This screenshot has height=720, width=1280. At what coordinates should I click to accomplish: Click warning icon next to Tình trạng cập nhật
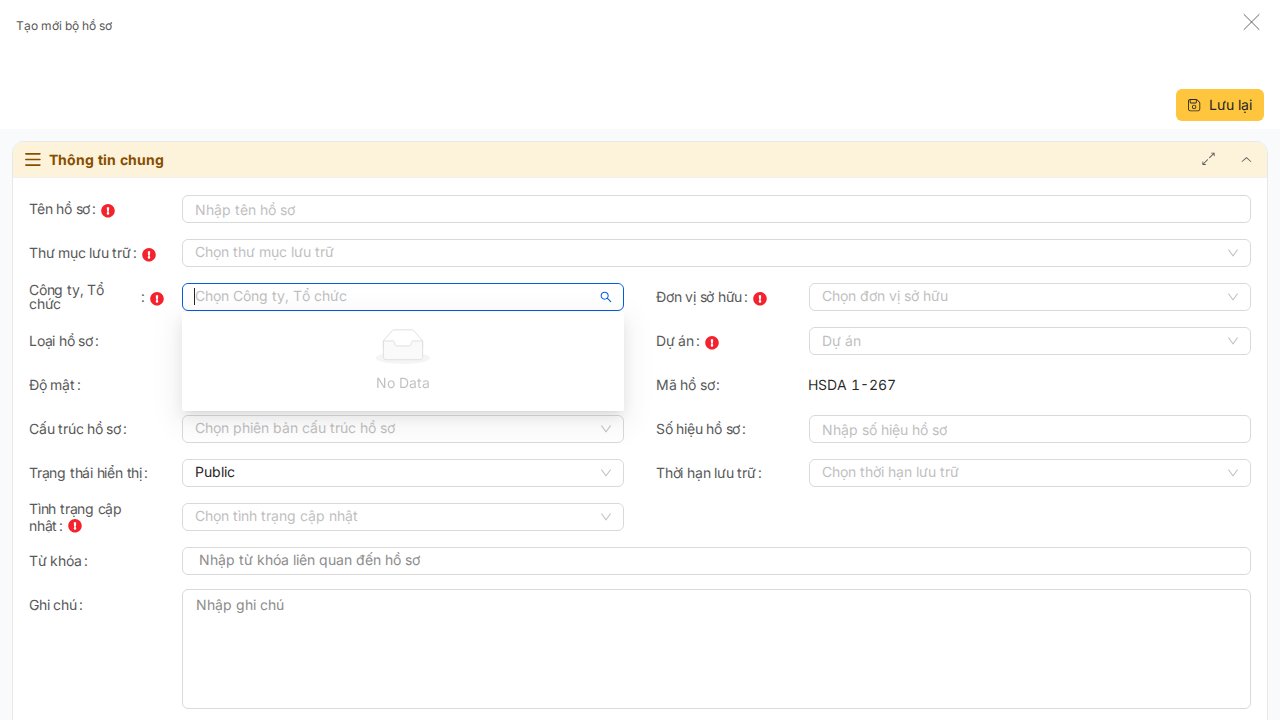(x=75, y=526)
